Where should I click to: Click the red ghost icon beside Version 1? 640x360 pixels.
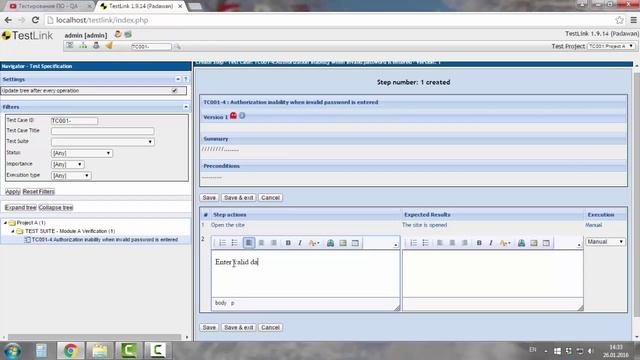coord(233,116)
